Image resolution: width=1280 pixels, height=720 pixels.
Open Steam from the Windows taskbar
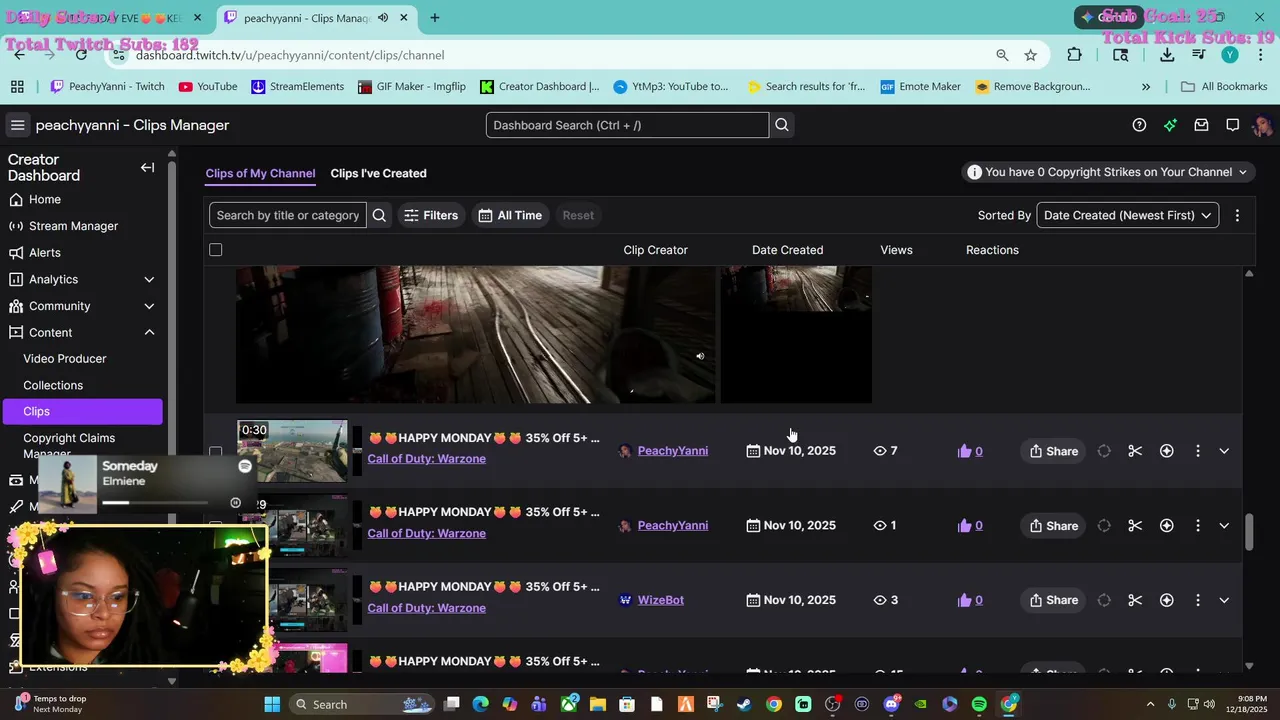(744, 704)
